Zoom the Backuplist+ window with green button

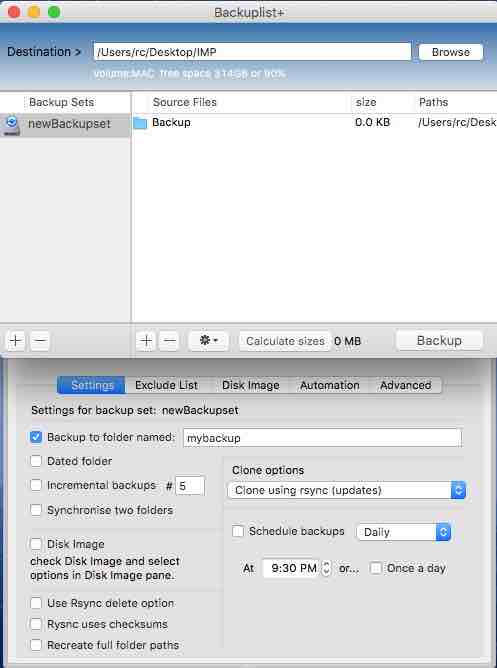click(x=54, y=12)
